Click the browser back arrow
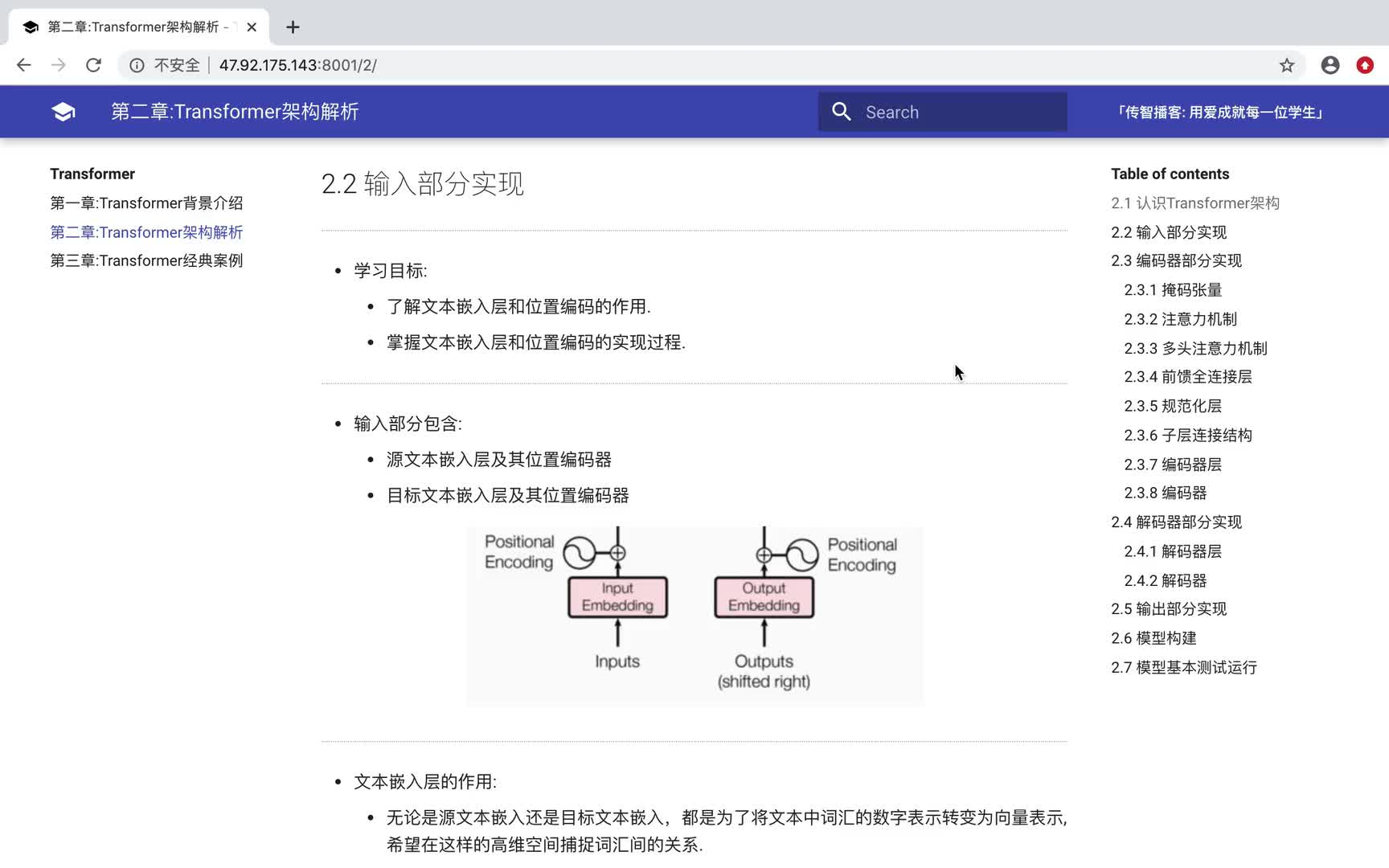The image size is (1389, 868). point(23,65)
